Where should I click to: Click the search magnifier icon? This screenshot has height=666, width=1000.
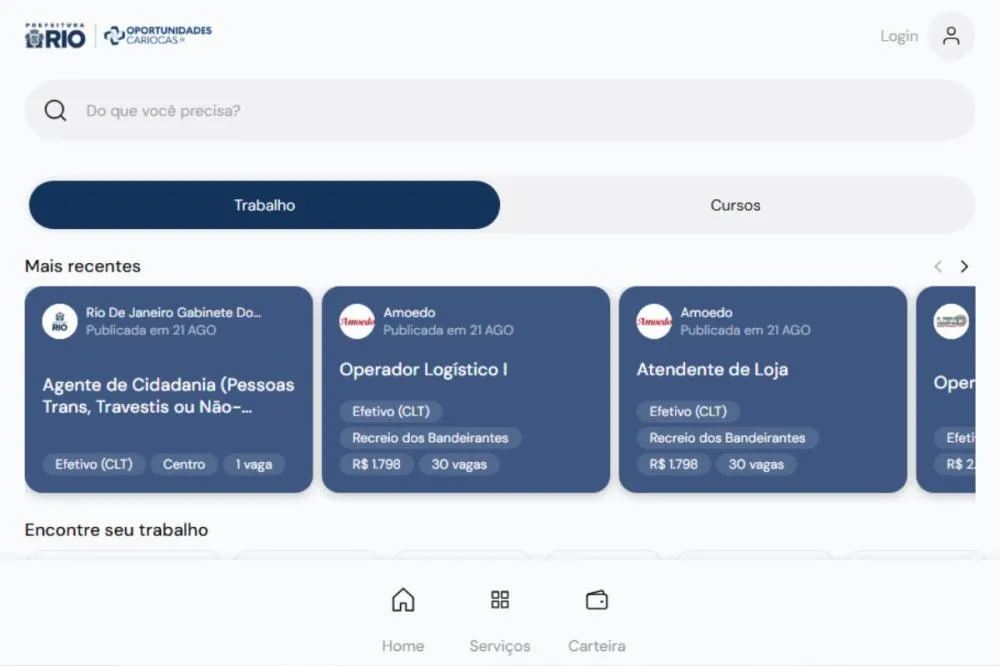(55, 110)
